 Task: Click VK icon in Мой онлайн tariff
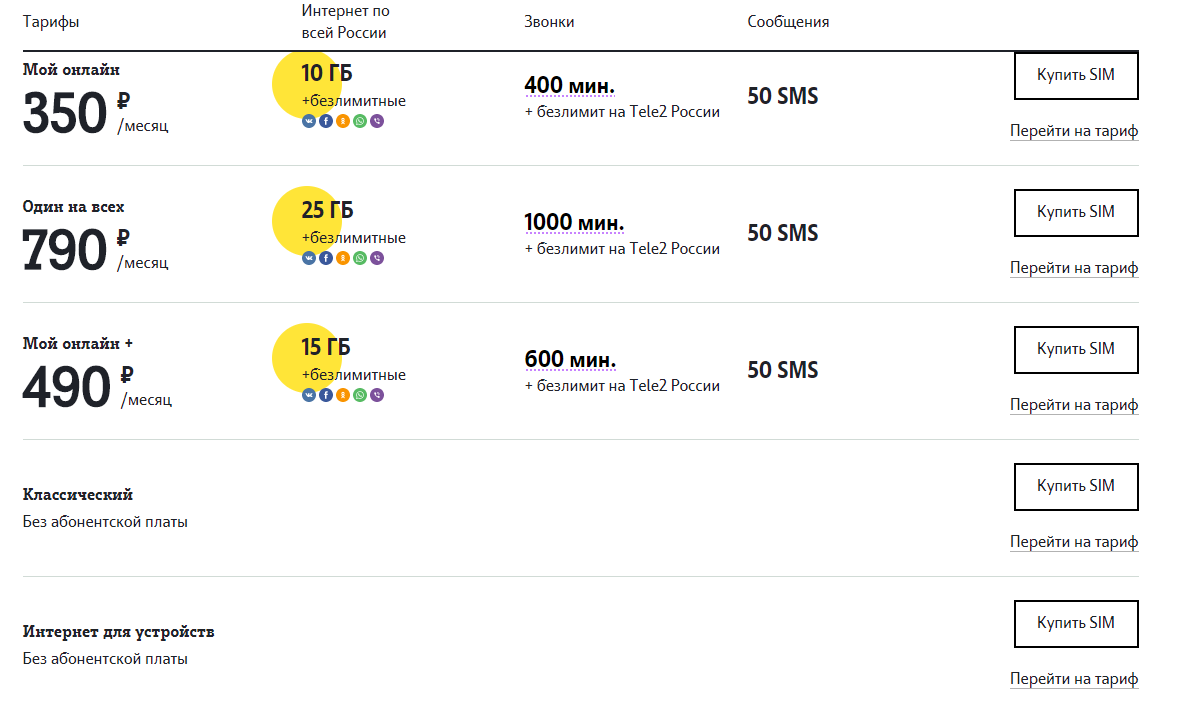tap(309, 121)
